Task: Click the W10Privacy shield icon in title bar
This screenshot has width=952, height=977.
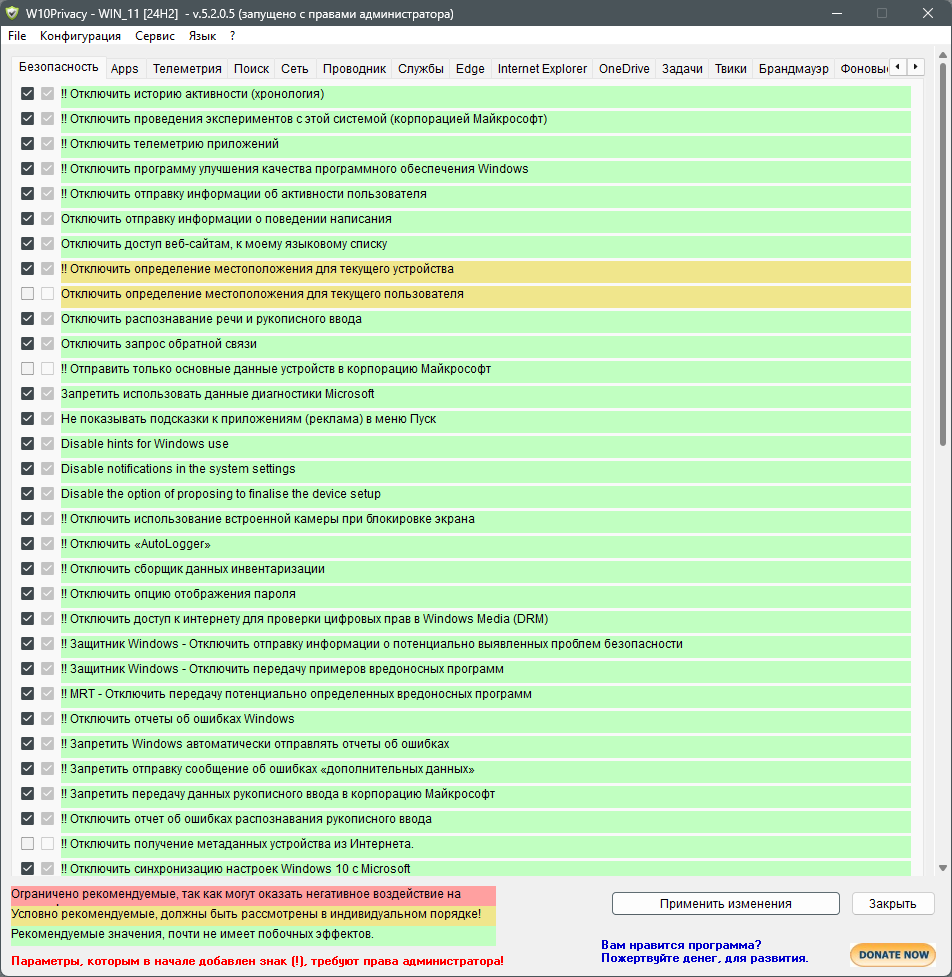Action: (x=12, y=13)
